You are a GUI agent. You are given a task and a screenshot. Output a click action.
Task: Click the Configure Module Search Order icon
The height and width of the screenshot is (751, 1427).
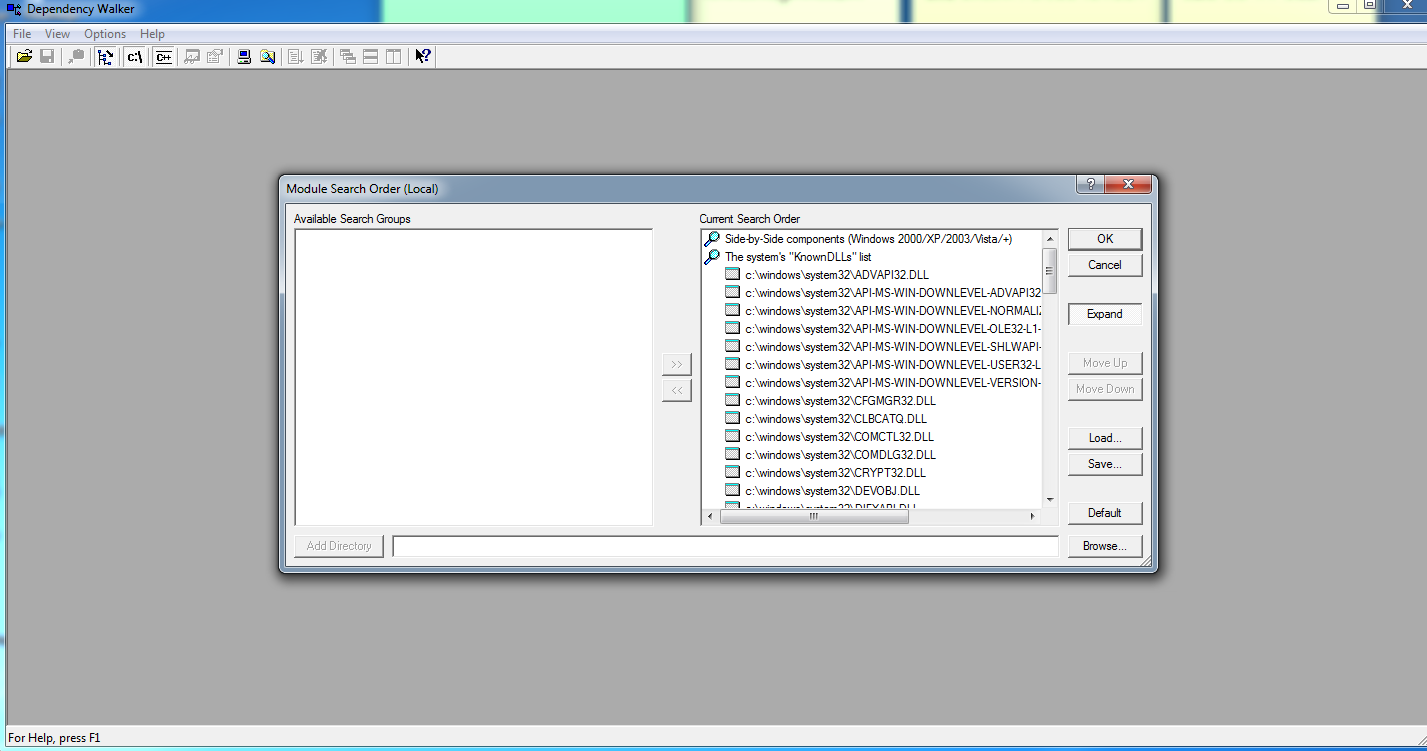click(267, 57)
